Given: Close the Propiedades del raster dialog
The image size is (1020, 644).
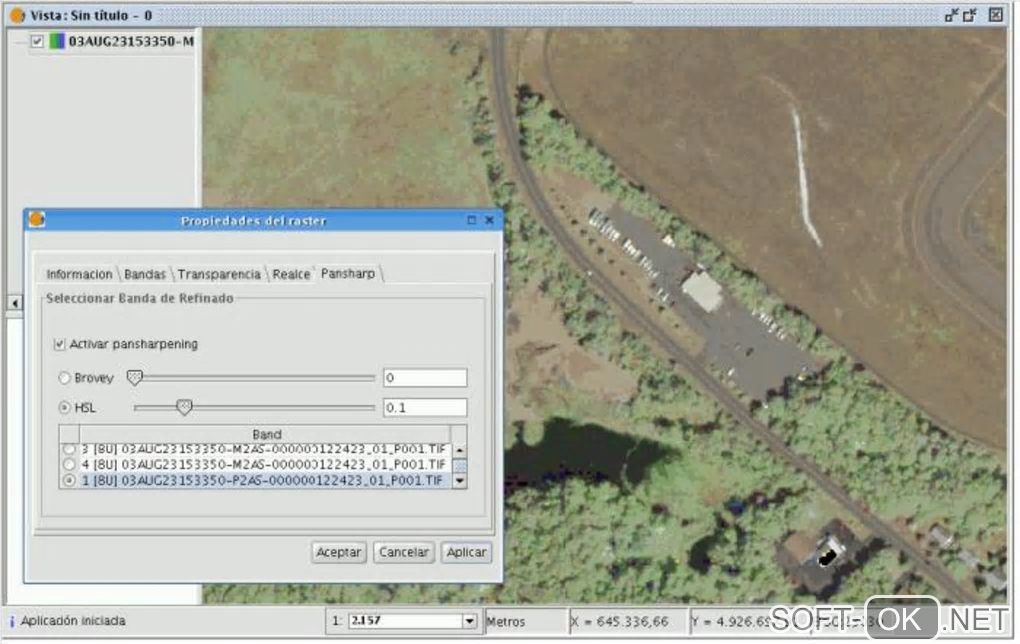Looking at the screenshot, I should click(490, 221).
